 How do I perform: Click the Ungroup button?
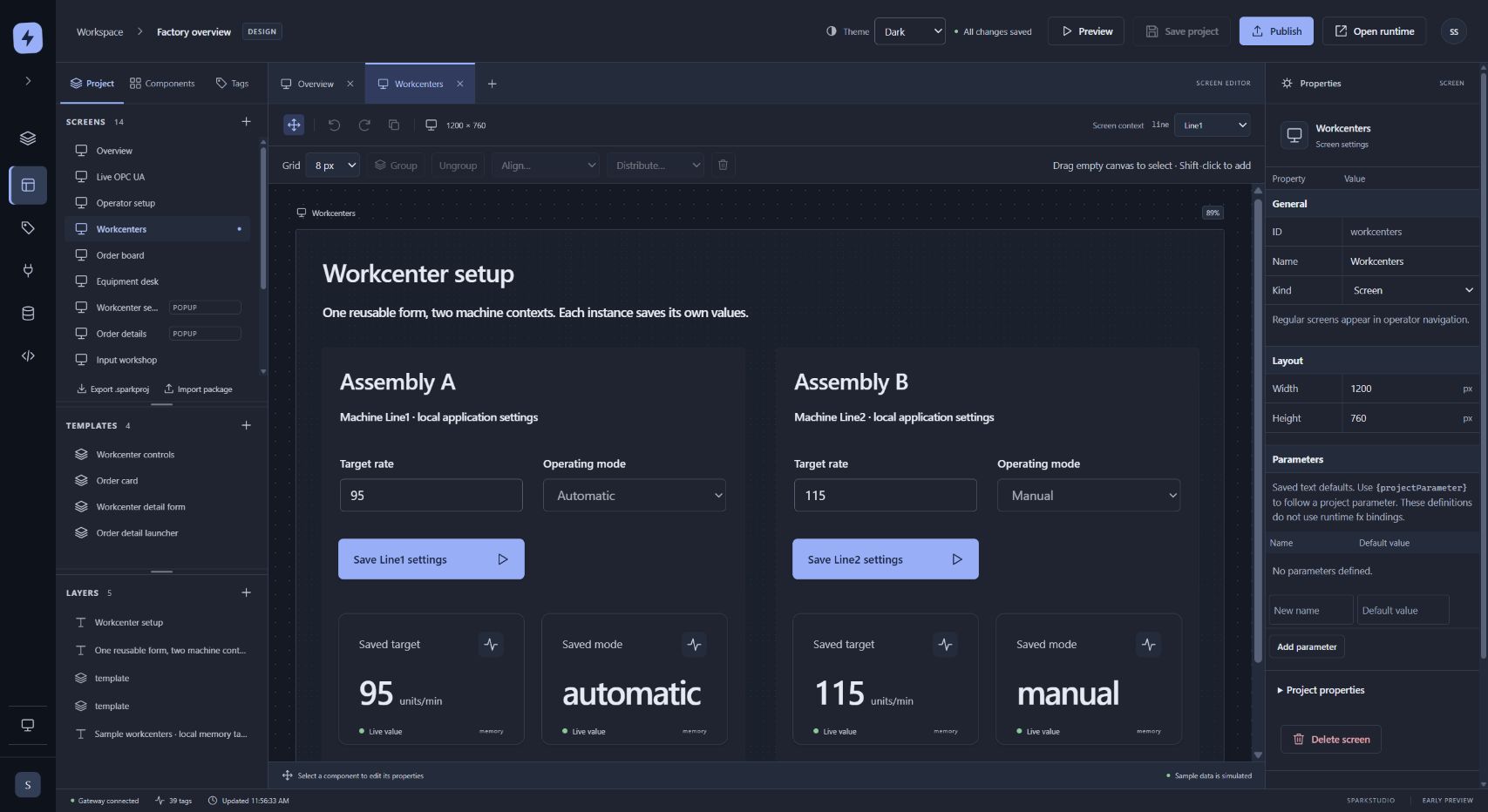point(458,165)
